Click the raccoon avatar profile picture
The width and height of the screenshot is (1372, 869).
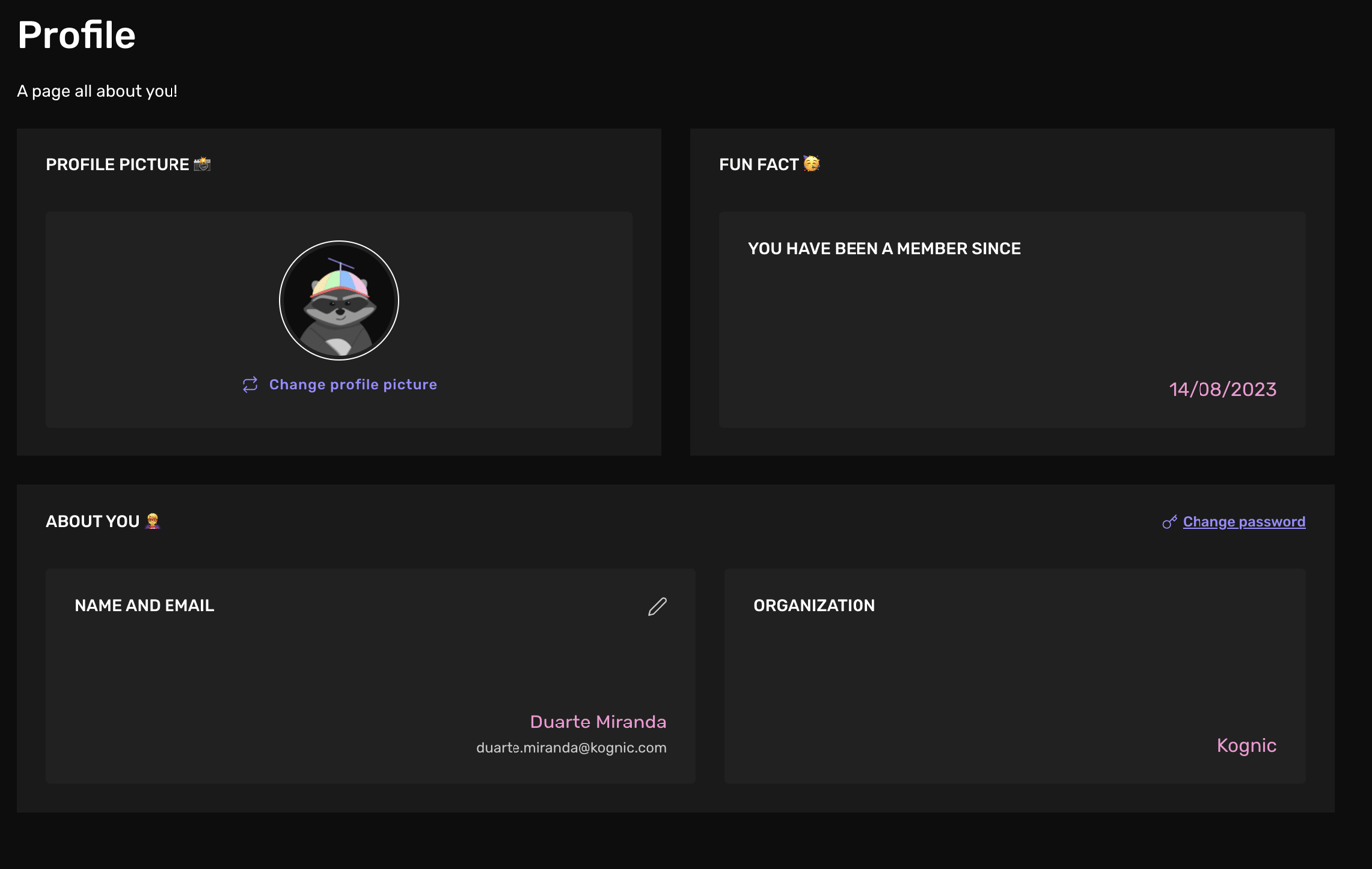coord(339,300)
